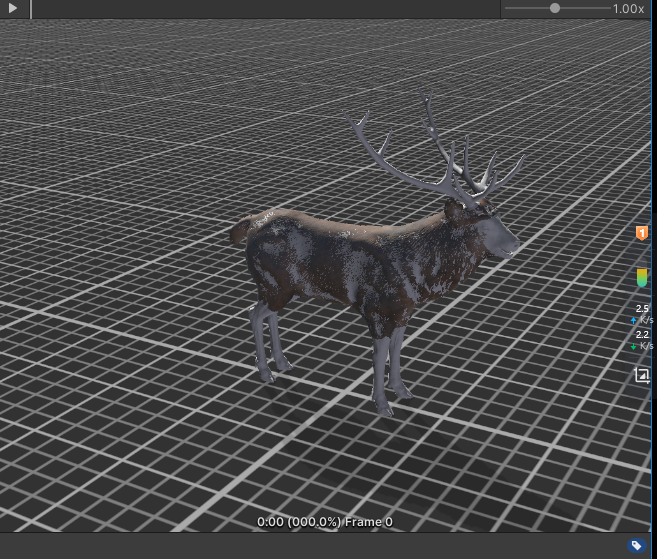Click the deer model in the preview
Screen dimensions: 657x559
[x=375, y=251]
